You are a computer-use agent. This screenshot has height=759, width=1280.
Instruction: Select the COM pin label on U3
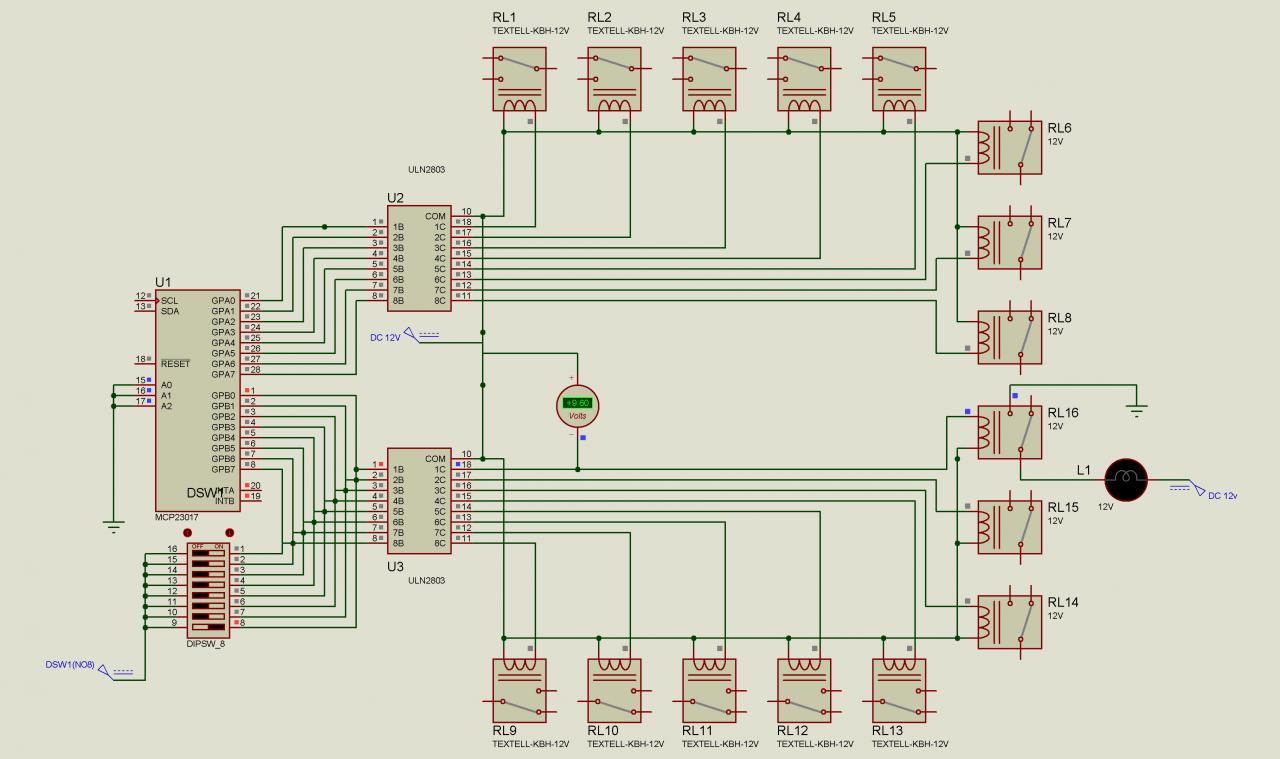coord(435,459)
